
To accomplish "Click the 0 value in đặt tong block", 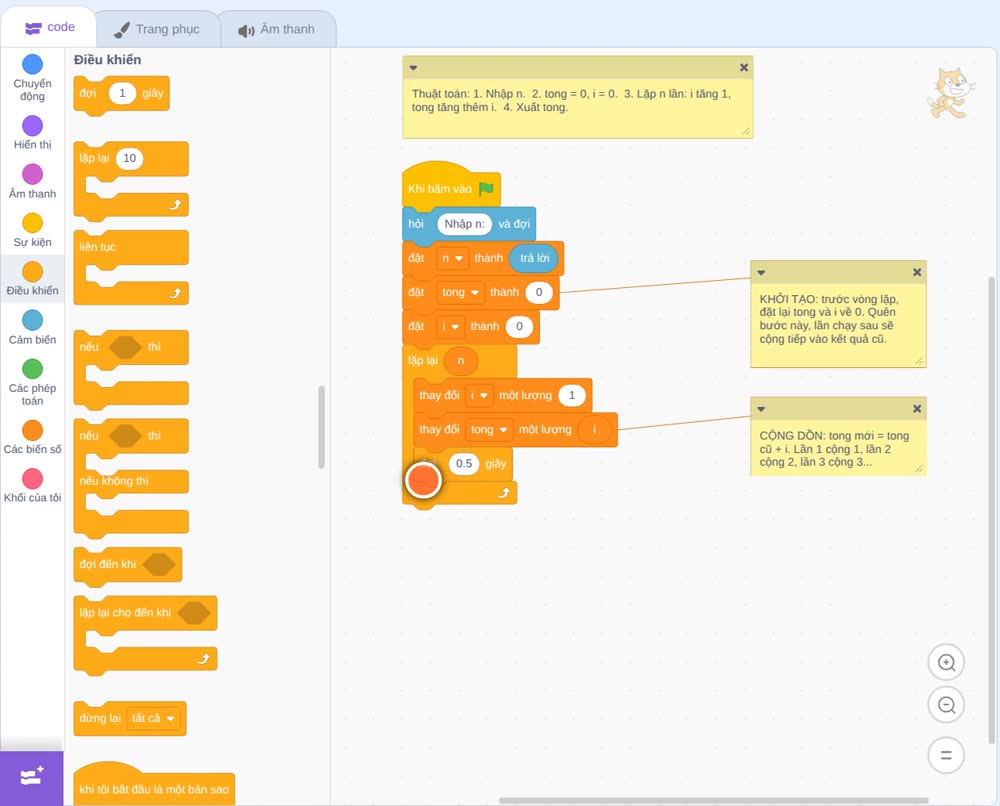I will tap(539, 293).
